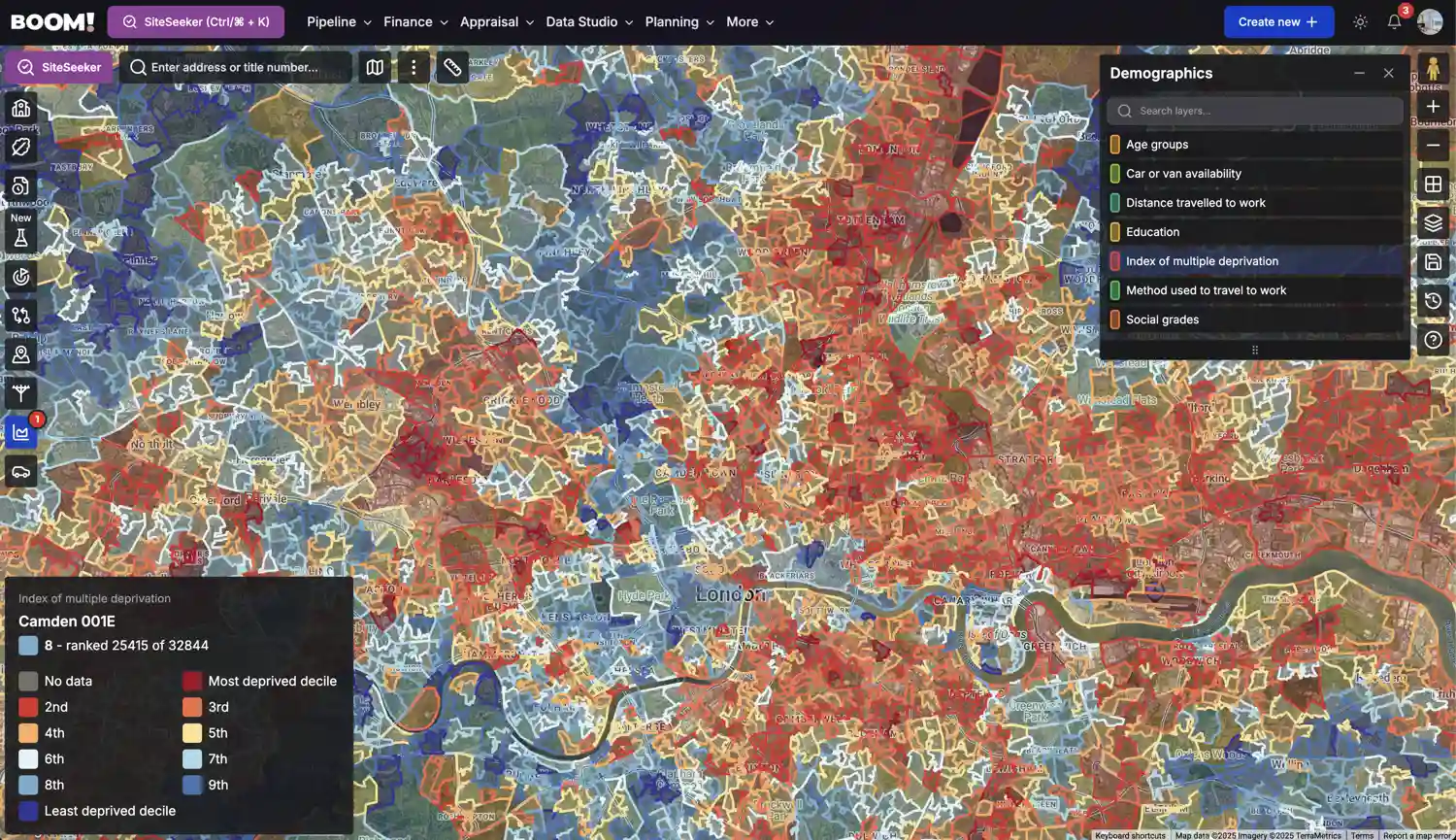
Task: Click the Demographics panel title
Action: pyautogui.click(x=1161, y=73)
